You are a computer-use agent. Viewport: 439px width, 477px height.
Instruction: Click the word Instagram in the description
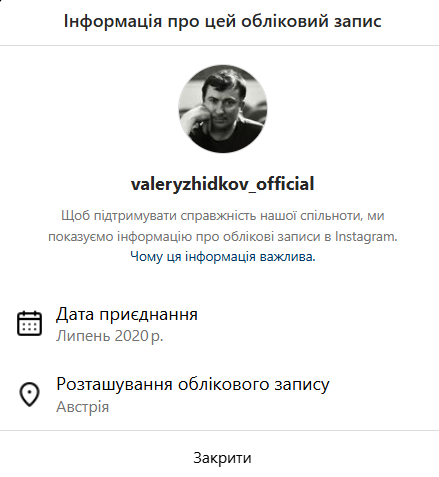(x=366, y=236)
